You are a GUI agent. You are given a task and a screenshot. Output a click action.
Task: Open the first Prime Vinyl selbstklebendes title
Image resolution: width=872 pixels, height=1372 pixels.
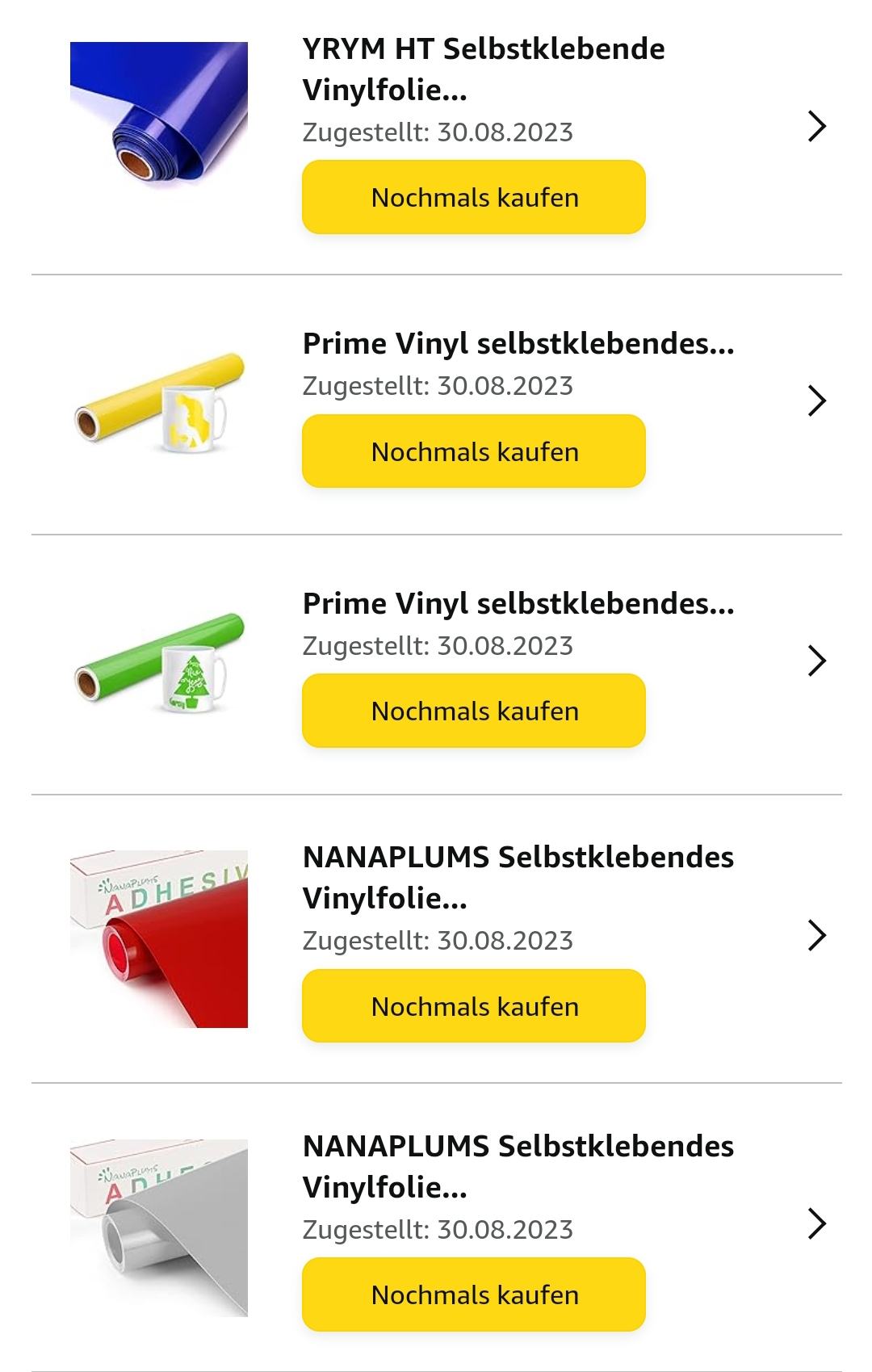click(518, 344)
